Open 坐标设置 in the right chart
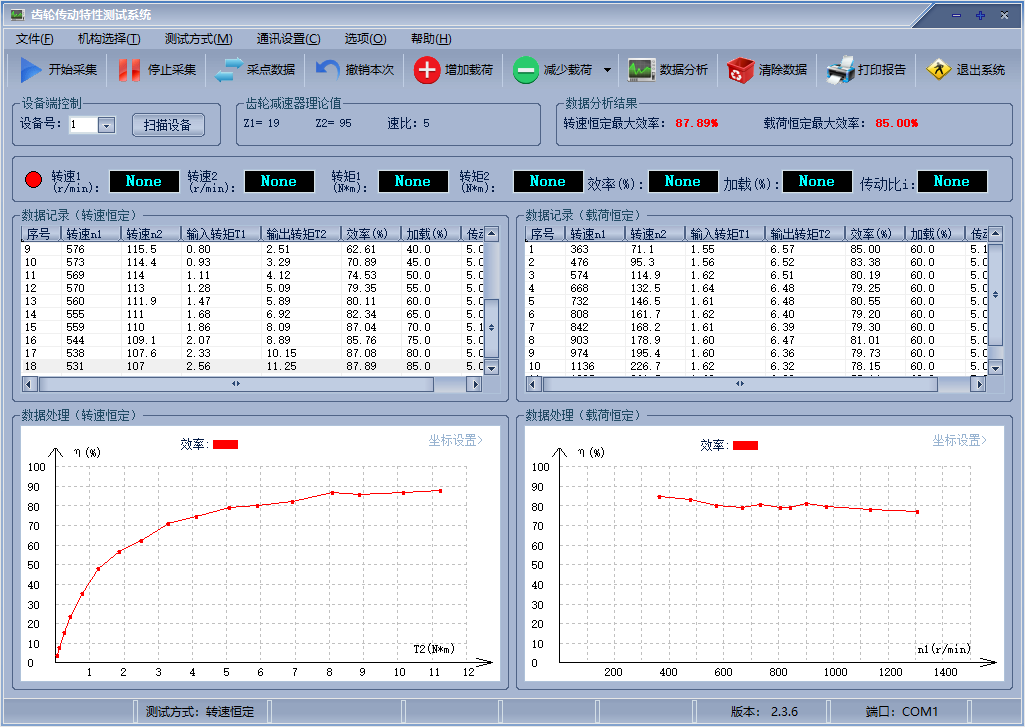1025x727 pixels. pyautogui.click(x=960, y=441)
